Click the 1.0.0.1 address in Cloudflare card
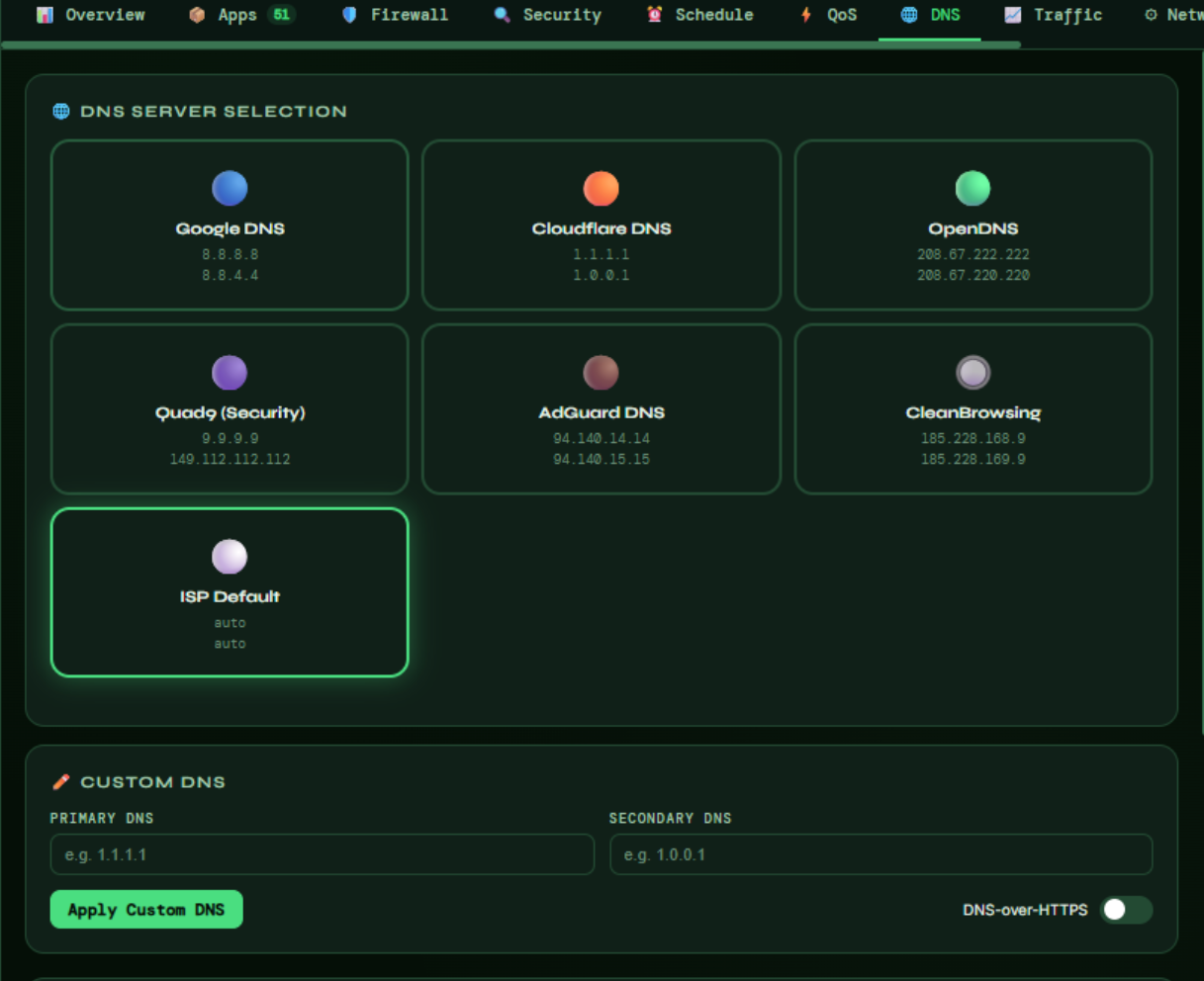The width and height of the screenshot is (1204, 981). [x=602, y=275]
